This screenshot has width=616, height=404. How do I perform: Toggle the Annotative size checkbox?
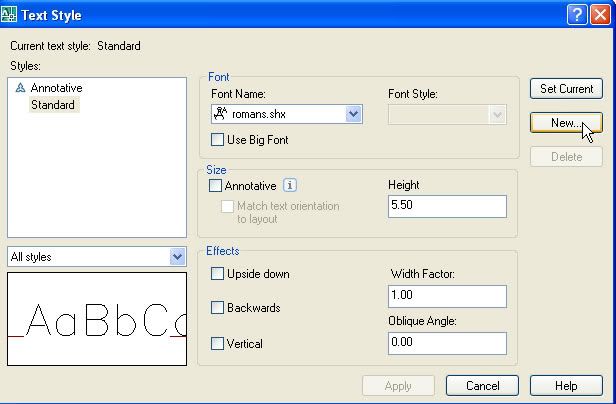pyautogui.click(x=216, y=185)
